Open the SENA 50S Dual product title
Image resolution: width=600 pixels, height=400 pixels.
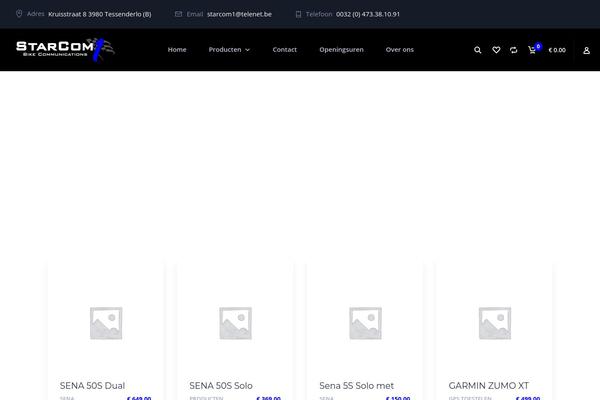[x=92, y=385]
